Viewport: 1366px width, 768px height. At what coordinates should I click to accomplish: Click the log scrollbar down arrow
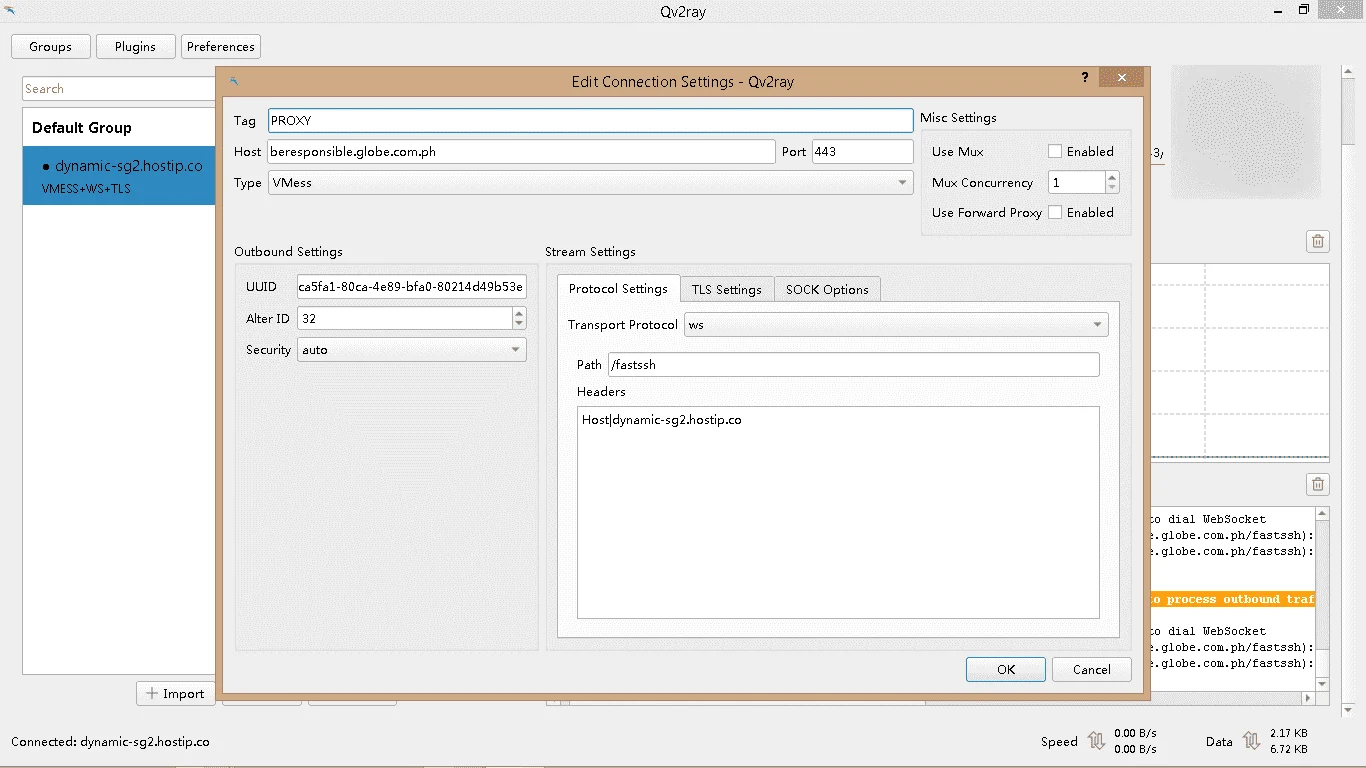pos(1322,684)
